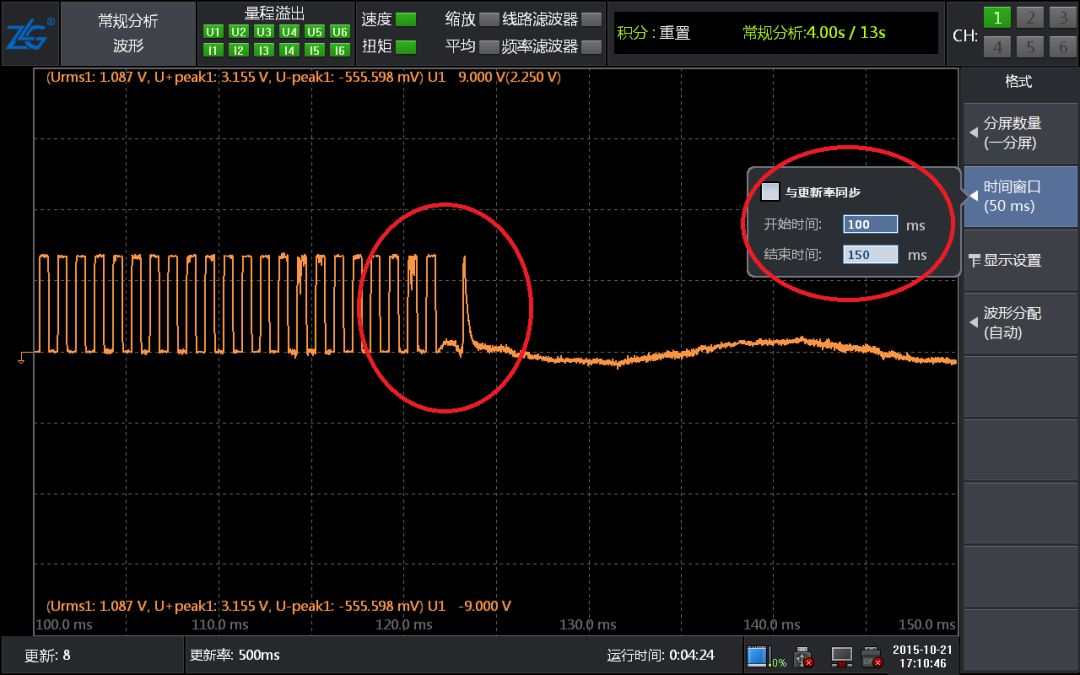Click the network disconnected monitor icon

click(841, 656)
